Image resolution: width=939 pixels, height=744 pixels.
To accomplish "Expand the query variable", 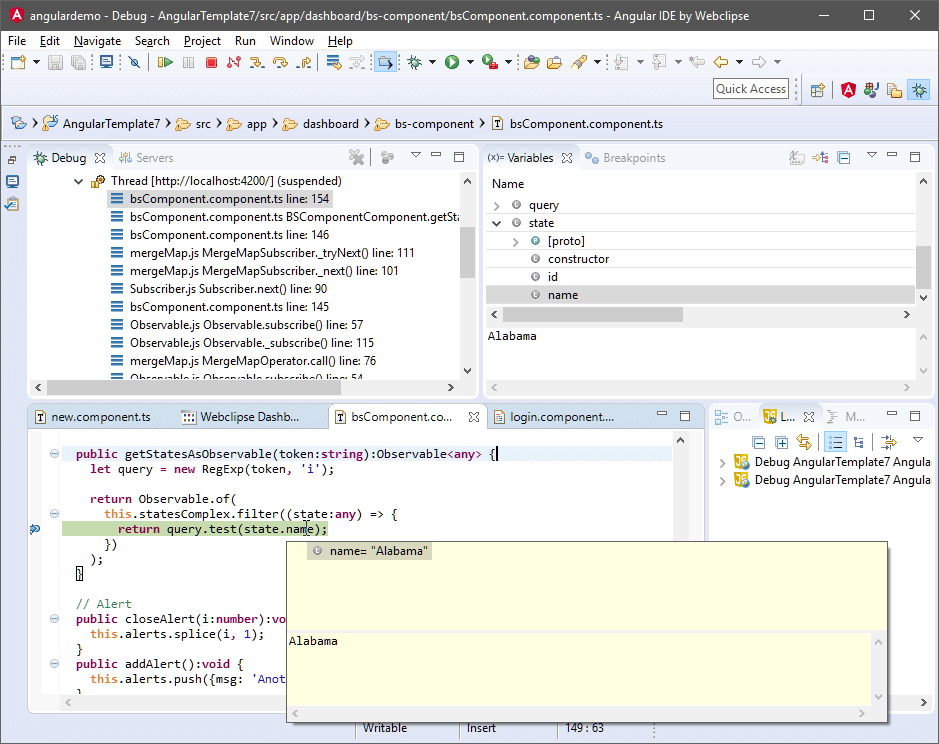I will coord(496,205).
